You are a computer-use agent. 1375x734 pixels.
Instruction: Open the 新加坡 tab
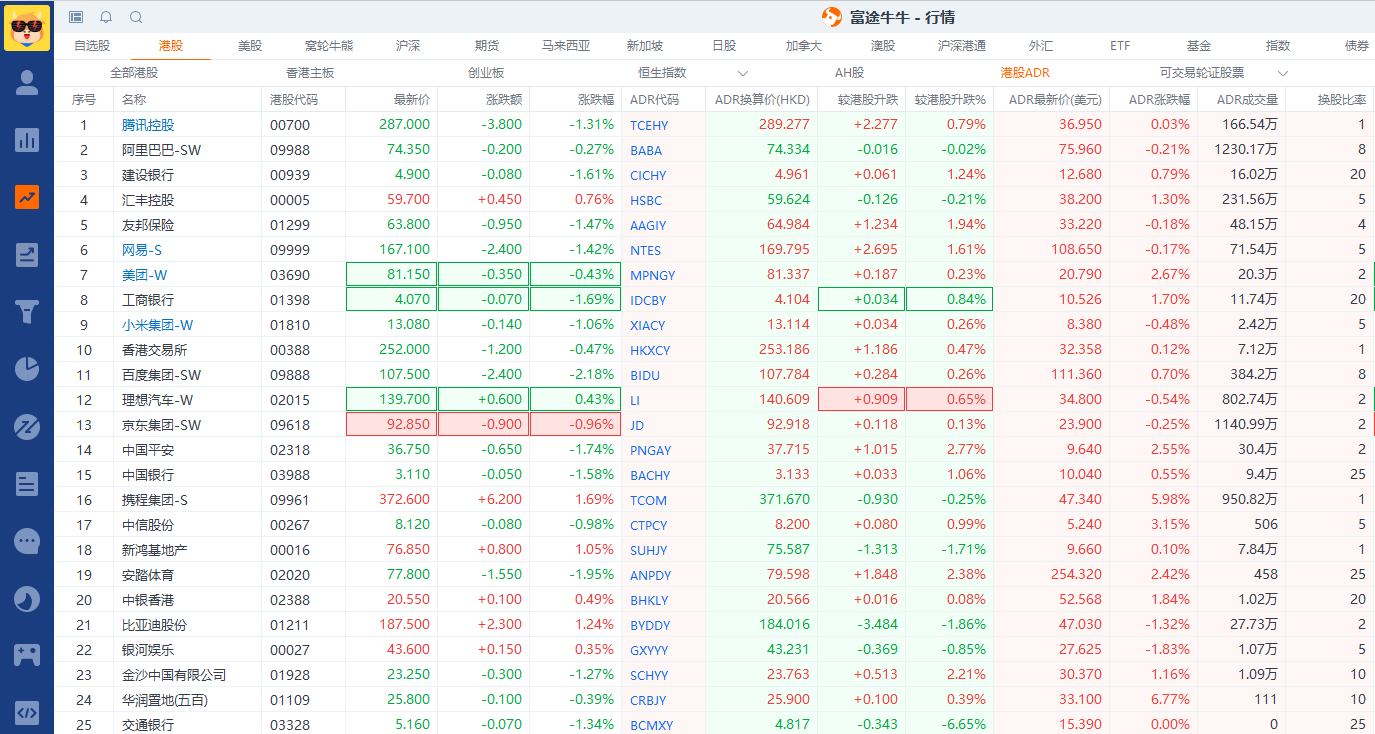point(645,46)
